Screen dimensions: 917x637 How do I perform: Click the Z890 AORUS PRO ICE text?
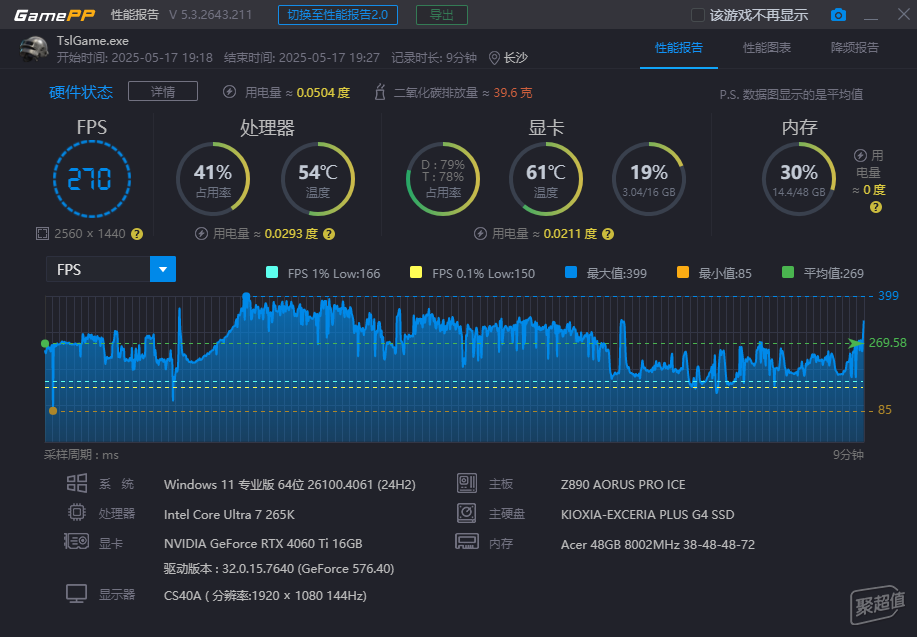(623, 484)
